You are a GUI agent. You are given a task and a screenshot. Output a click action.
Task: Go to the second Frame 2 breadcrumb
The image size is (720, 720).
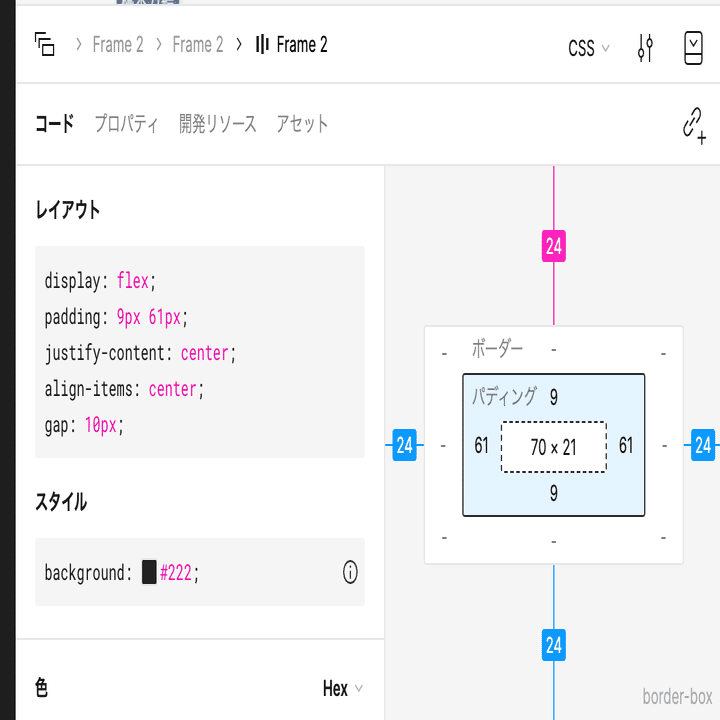pos(198,45)
